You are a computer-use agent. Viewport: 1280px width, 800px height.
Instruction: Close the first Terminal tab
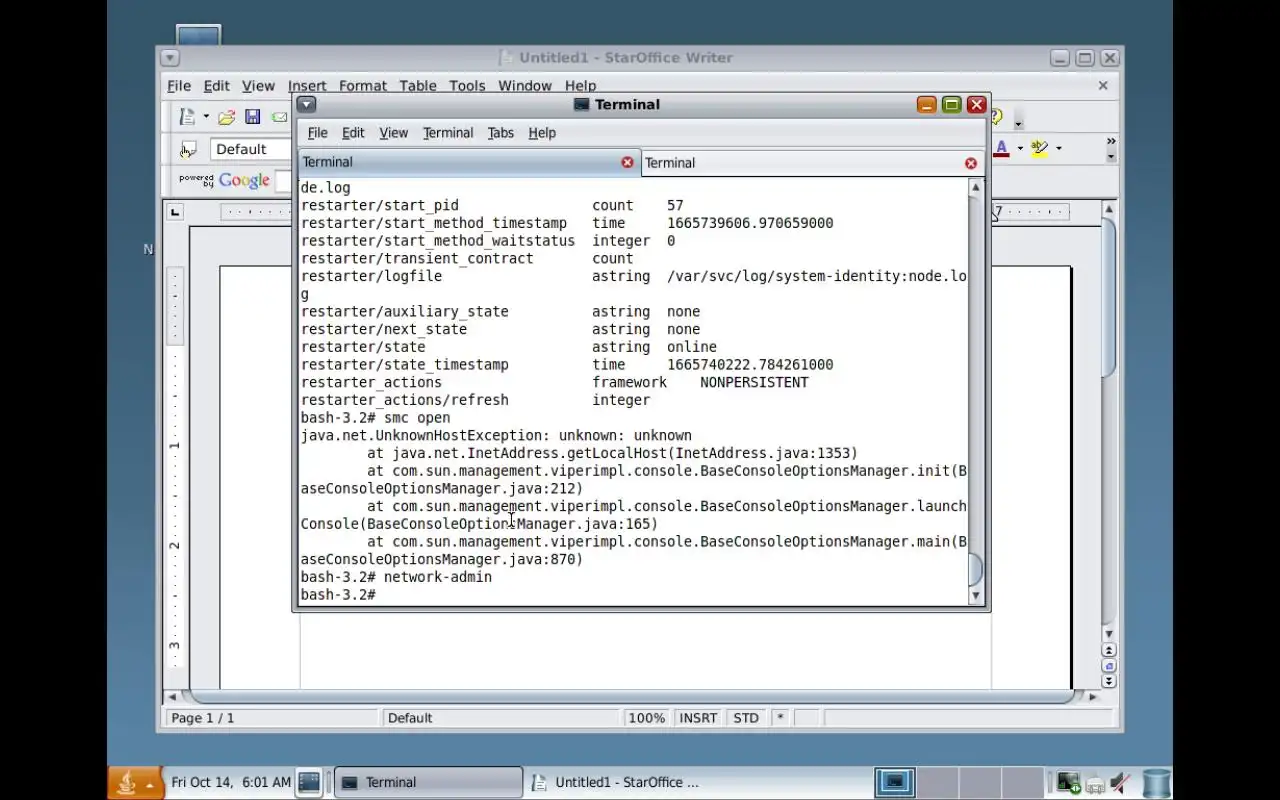627,162
